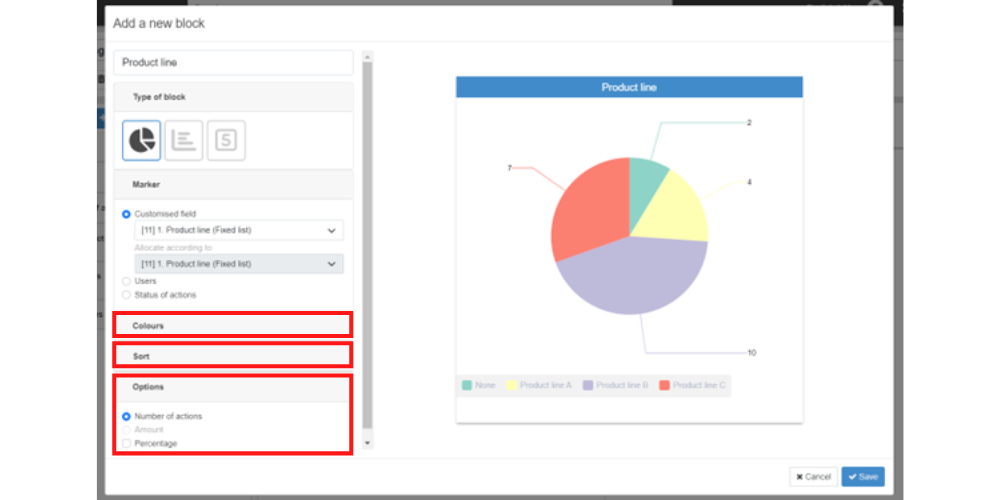Save the new block
The width and height of the screenshot is (1000, 500).
pyautogui.click(x=863, y=477)
